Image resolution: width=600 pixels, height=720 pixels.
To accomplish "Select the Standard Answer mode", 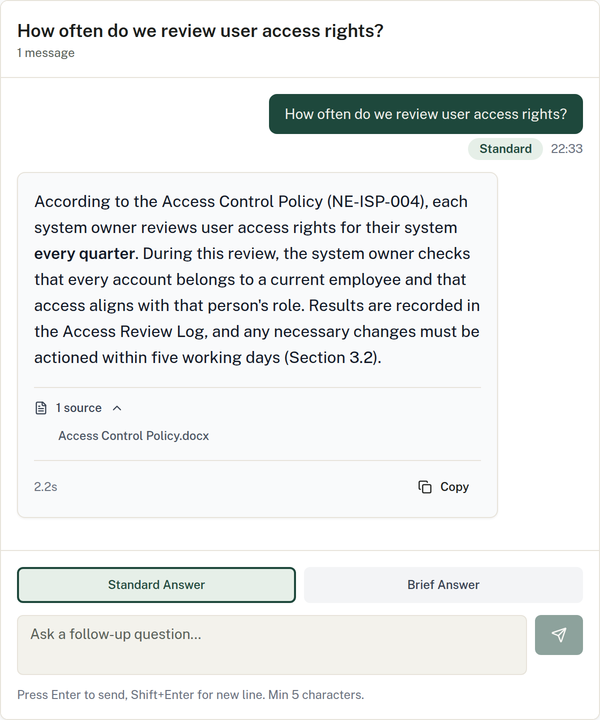I will 157,585.
